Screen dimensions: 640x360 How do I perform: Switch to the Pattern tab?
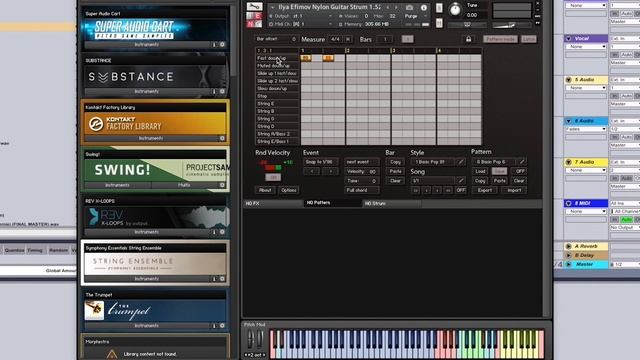[x=333, y=203]
